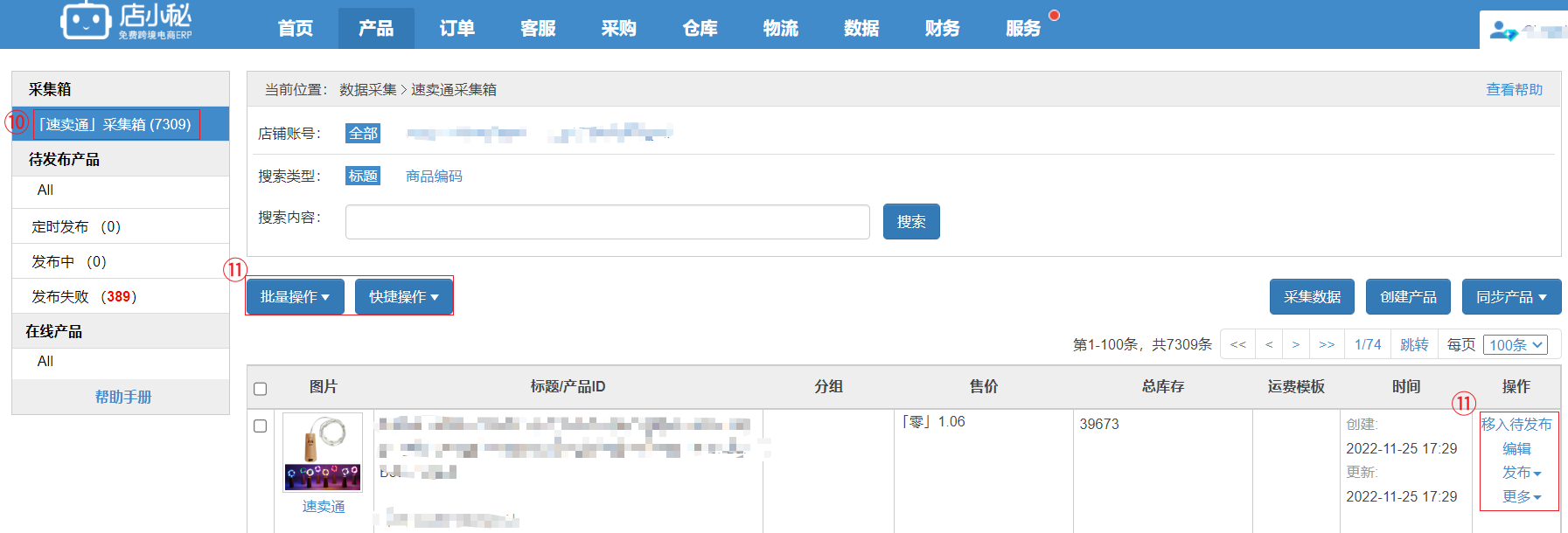
Task: Check the first product row checkbox
Action: [x=260, y=426]
